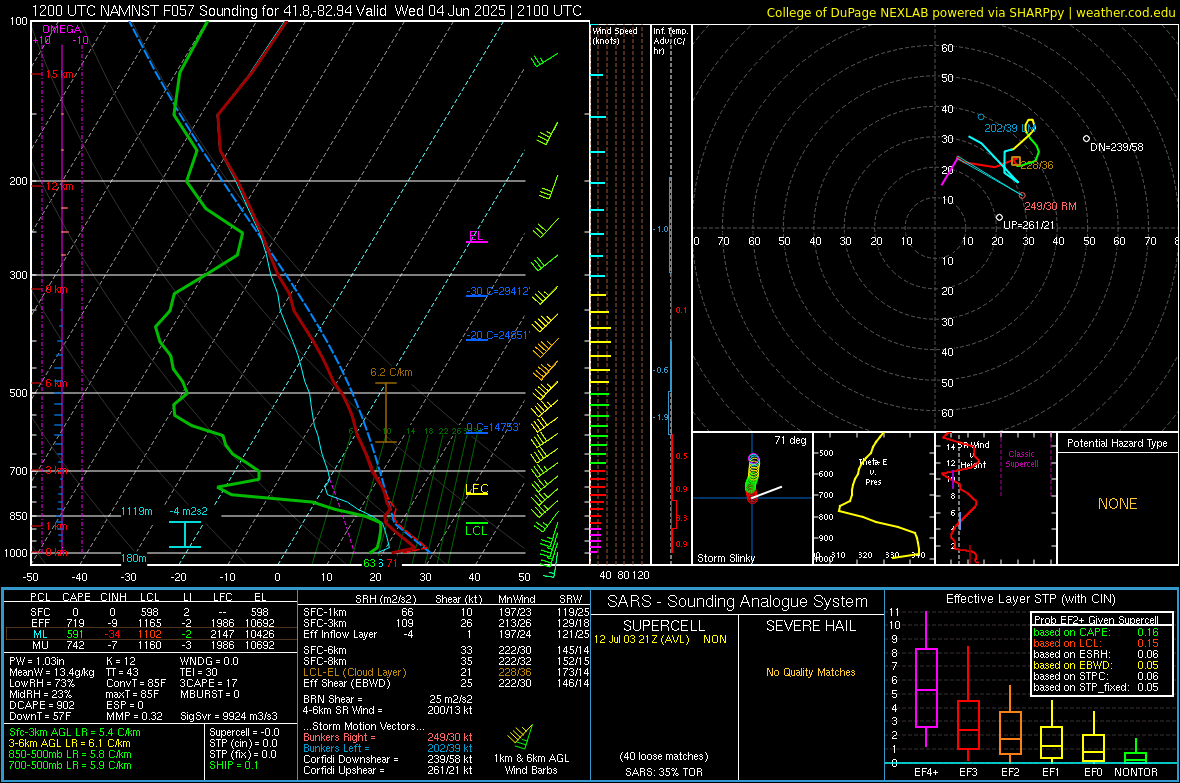1180x783 pixels.
Task: Click the '-20 C=24851' height label
Action: 497,335
